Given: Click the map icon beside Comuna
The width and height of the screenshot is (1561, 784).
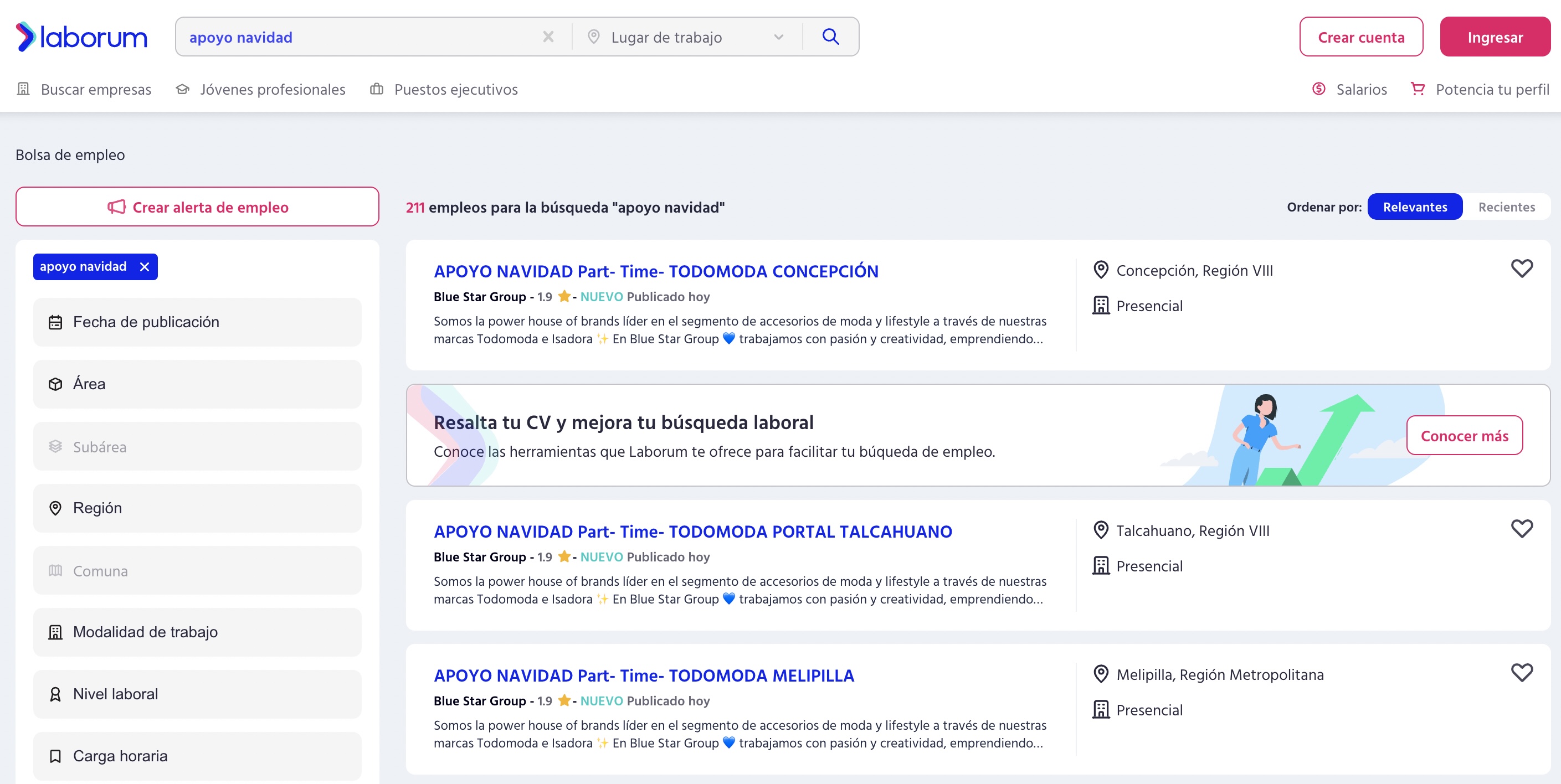Looking at the screenshot, I should click(55, 571).
